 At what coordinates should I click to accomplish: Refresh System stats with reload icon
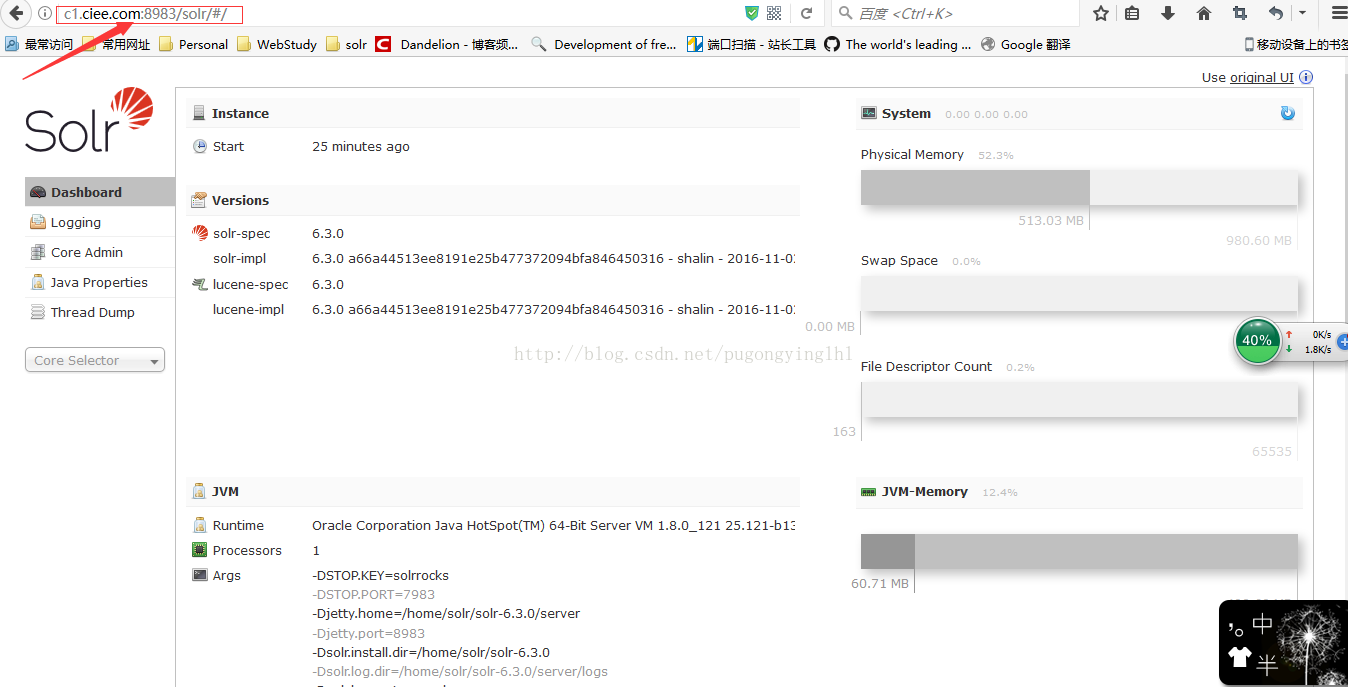(1287, 113)
